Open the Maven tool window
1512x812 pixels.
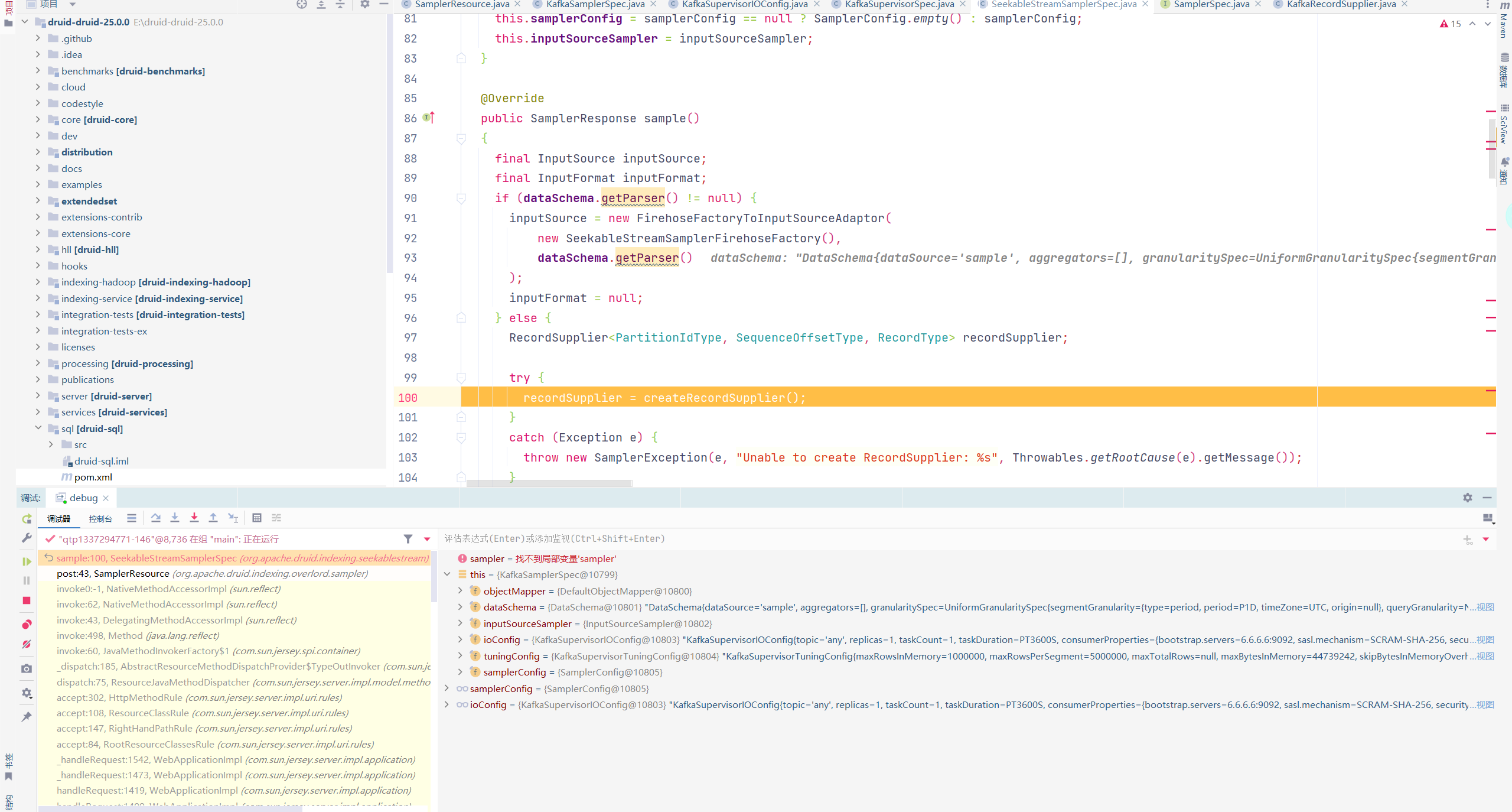pyautogui.click(x=1504, y=21)
